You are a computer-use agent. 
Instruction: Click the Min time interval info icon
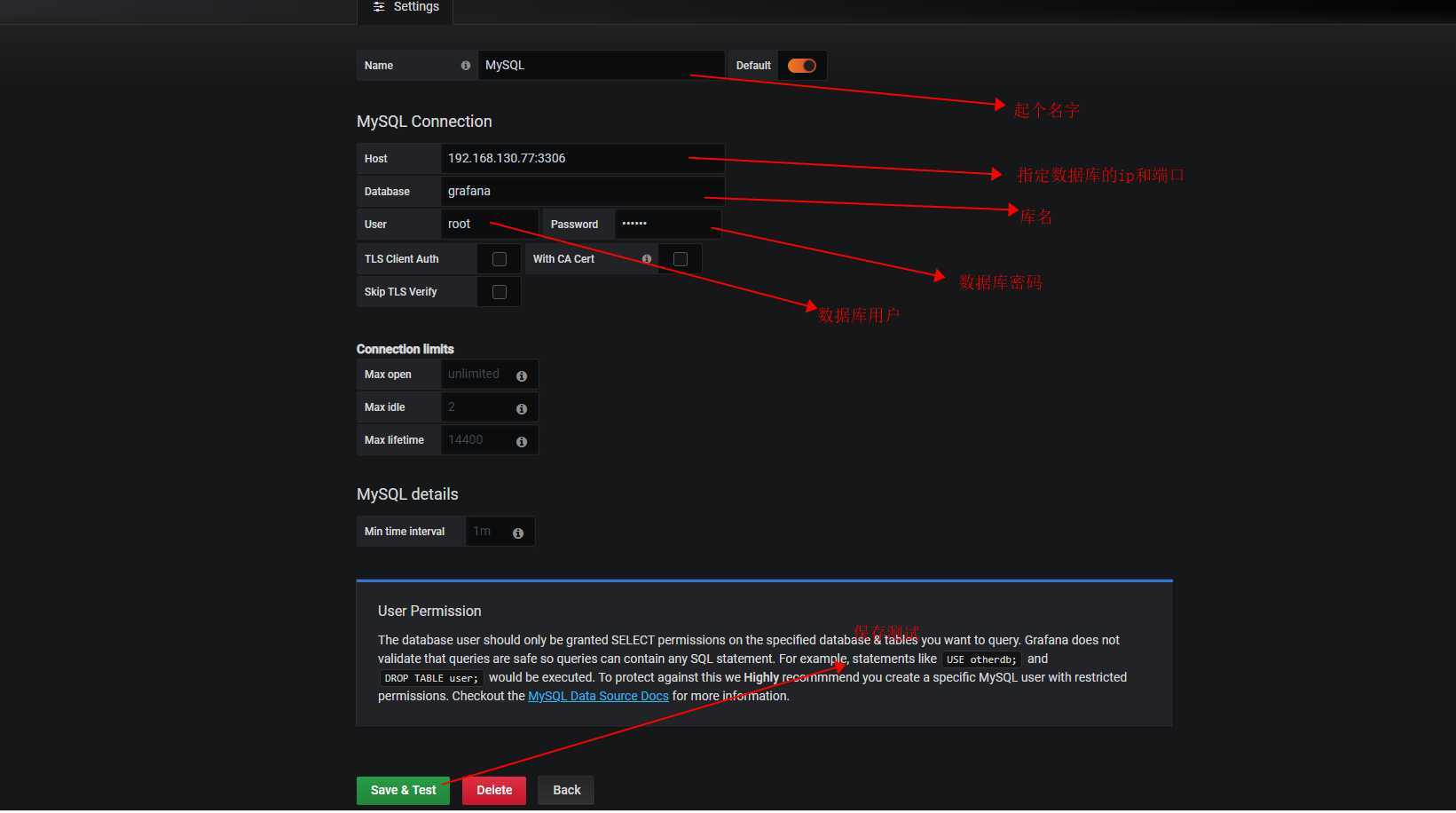pos(518,533)
